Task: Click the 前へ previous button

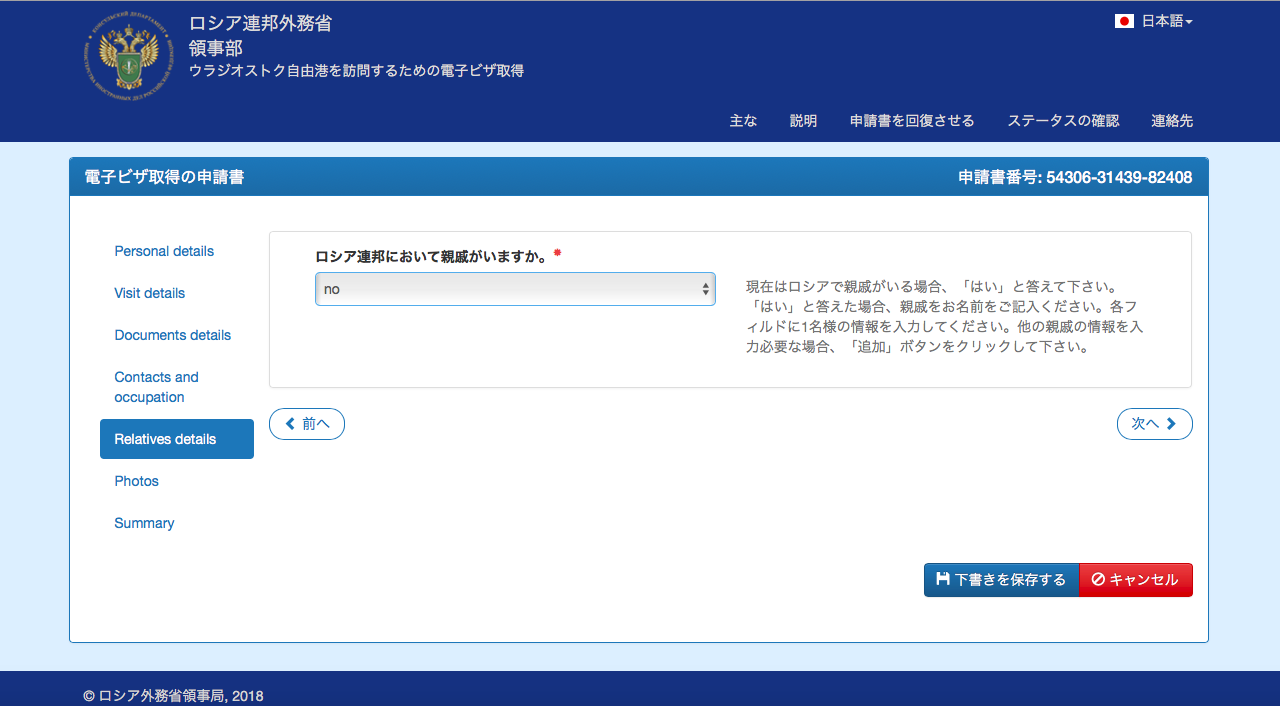Action: tap(307, 424)
